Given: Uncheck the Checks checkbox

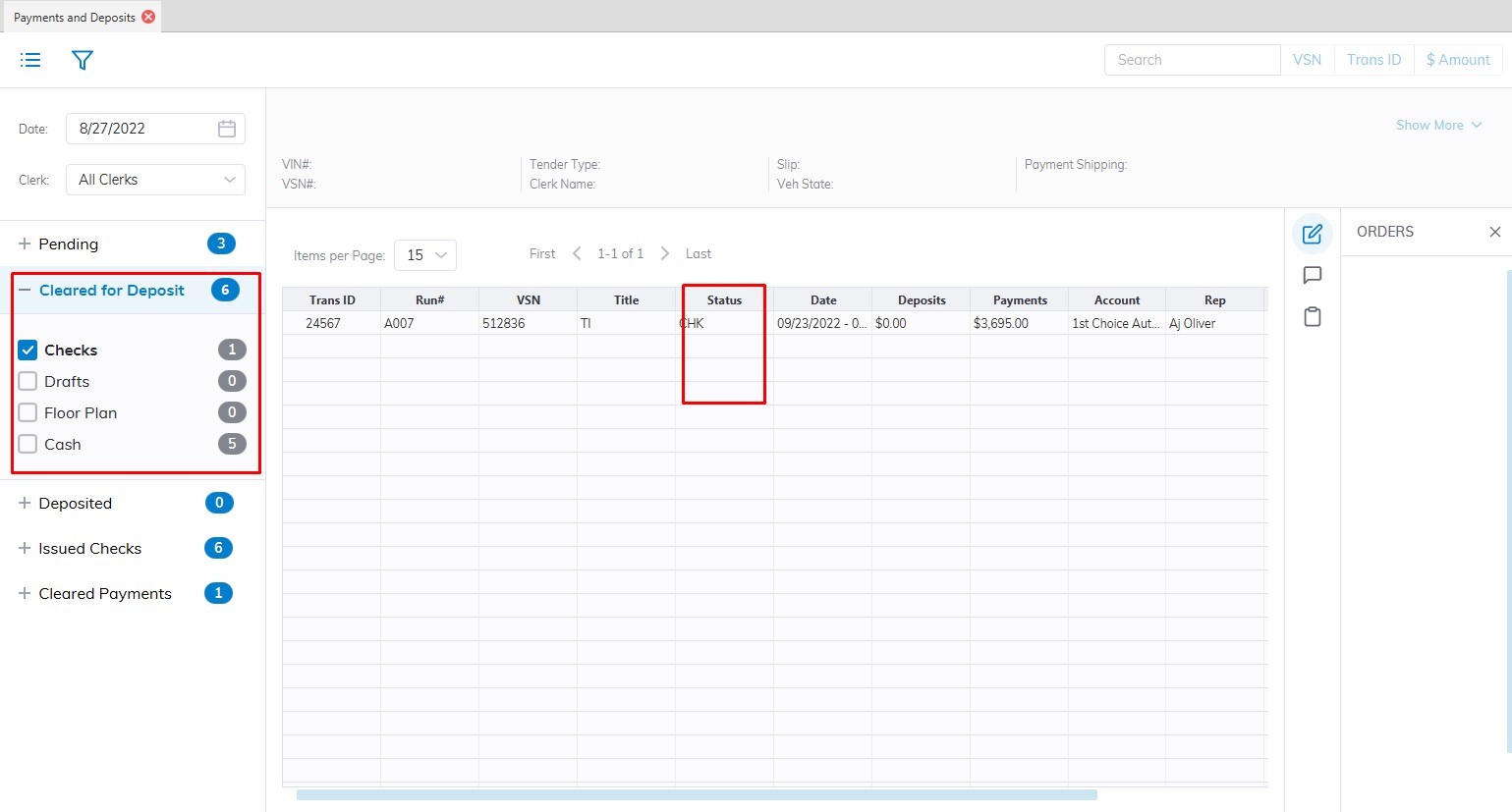Looking at the screenshot, I should 28,350.
